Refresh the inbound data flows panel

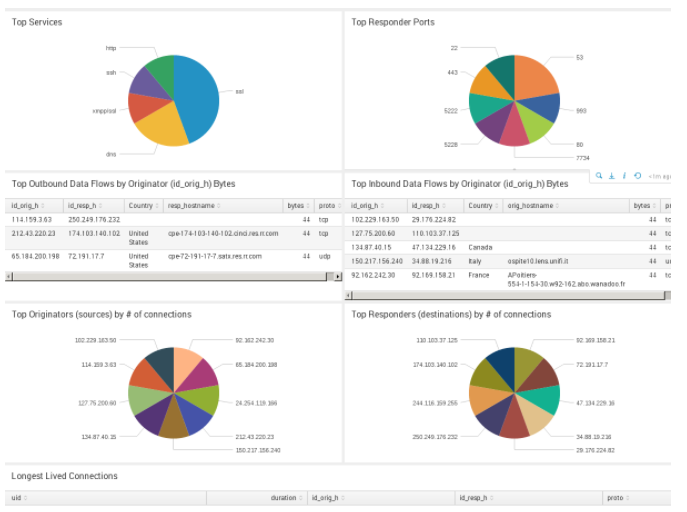(637, 176)
